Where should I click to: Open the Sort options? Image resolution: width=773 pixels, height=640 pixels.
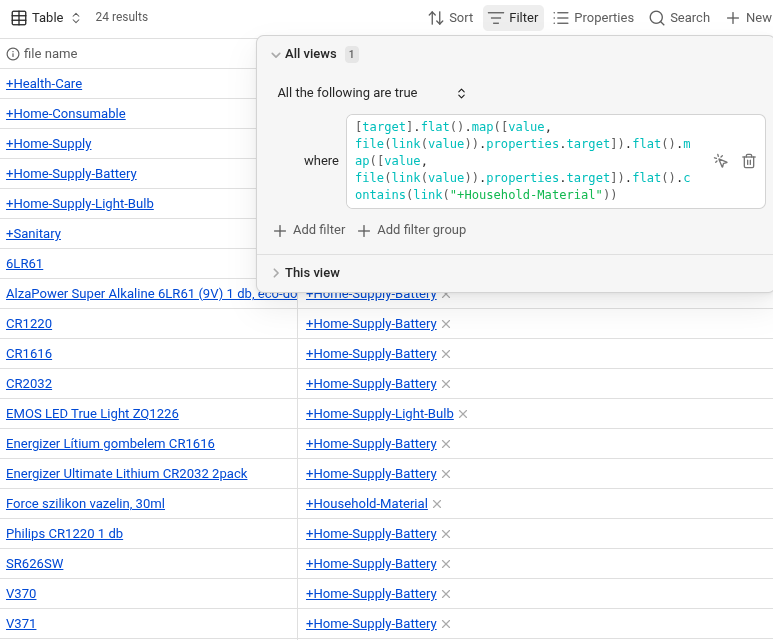450,18
